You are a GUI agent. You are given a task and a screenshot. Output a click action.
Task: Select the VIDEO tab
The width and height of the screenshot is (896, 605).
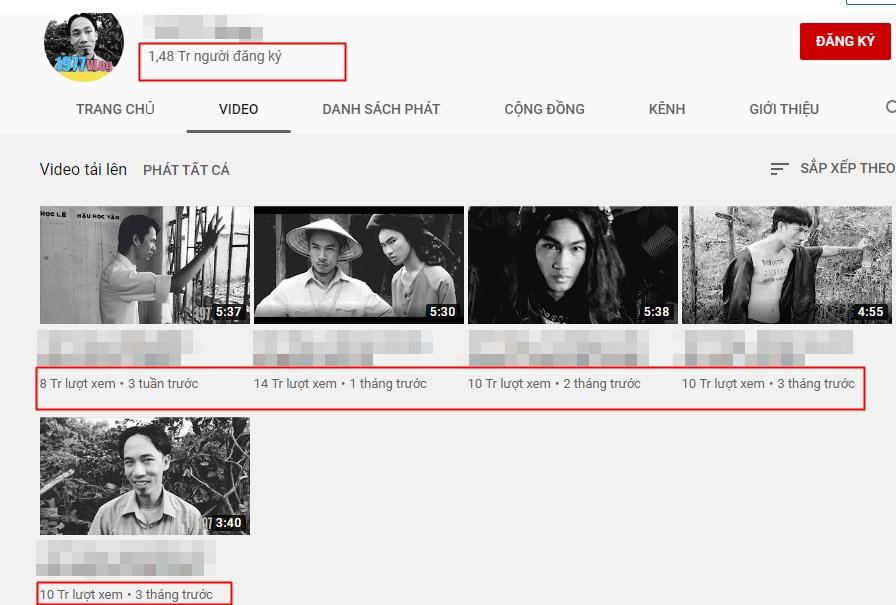[238, 109]
